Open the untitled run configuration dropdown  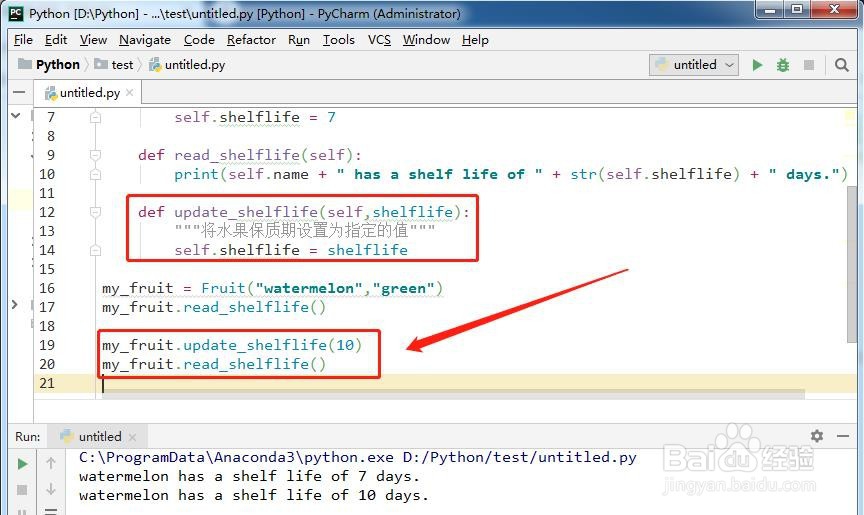pyautogui.click(x=694, y=65)
